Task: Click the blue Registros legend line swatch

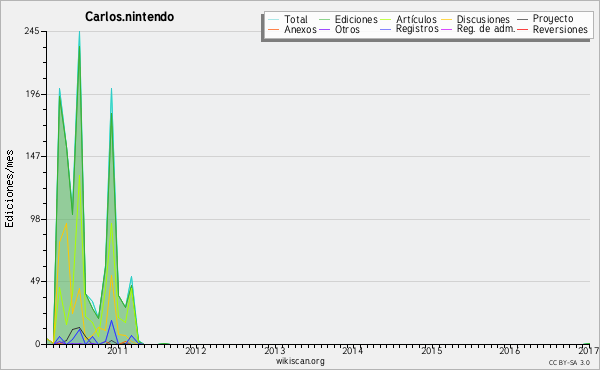Action: [386, 29]
